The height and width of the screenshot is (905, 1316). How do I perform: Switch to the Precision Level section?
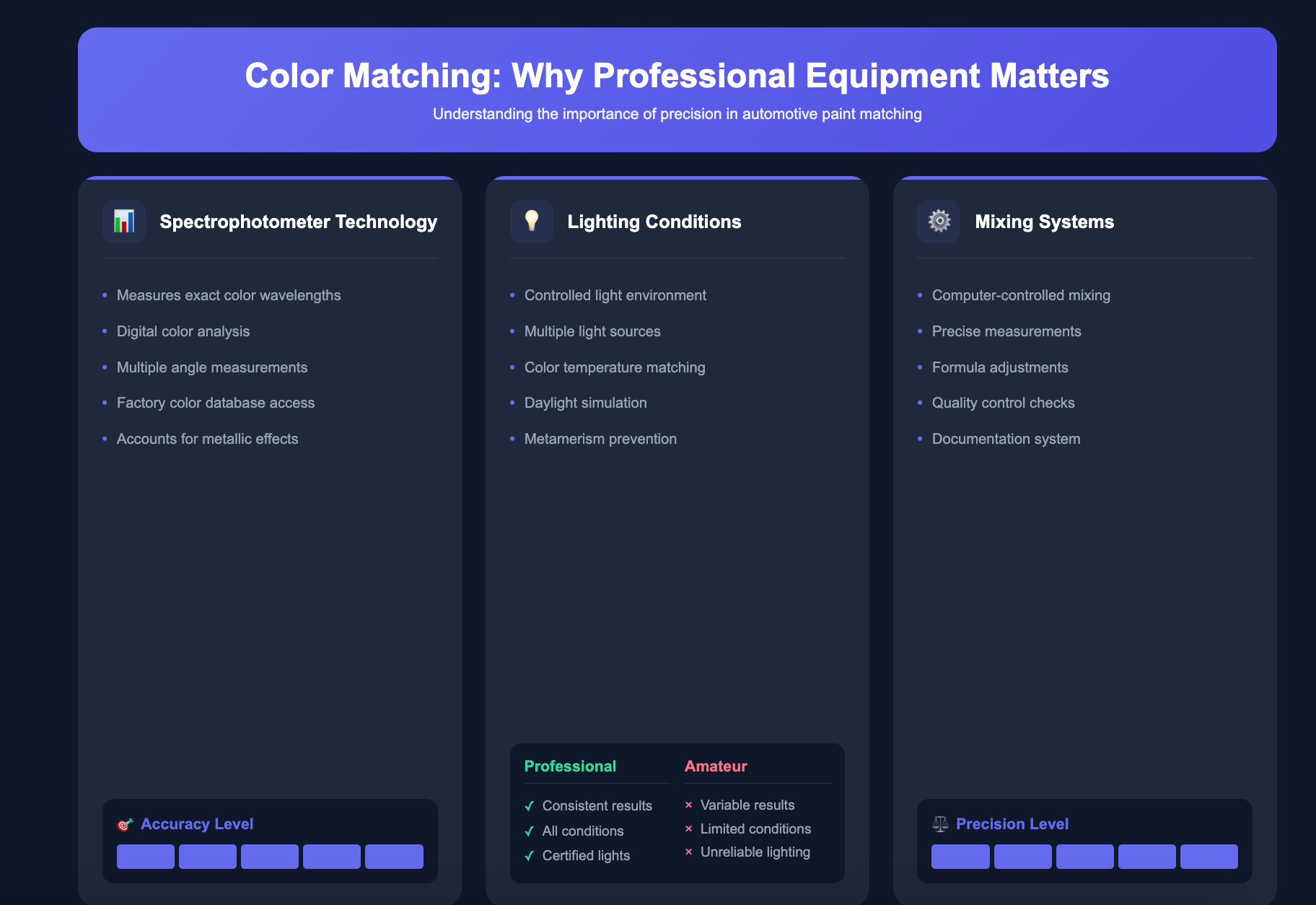1012,823
